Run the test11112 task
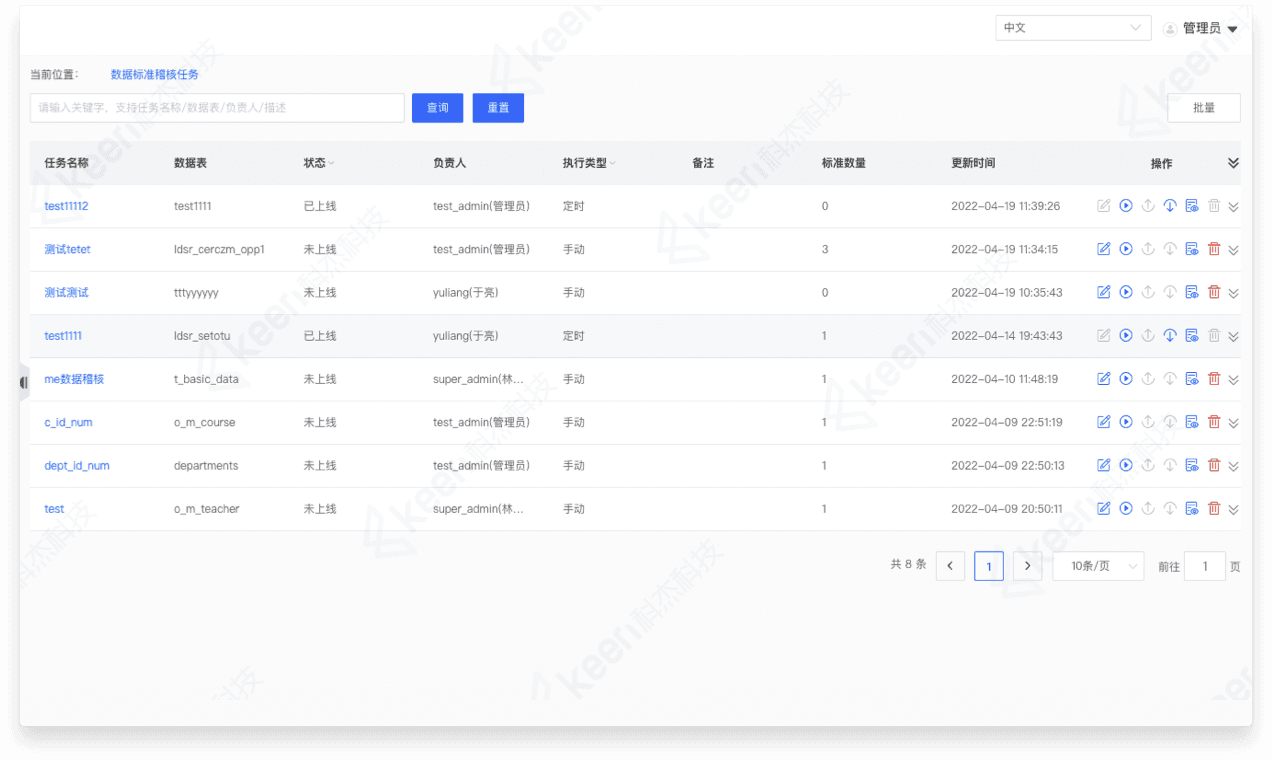 pyautogui.click(x=1126, y=206)
